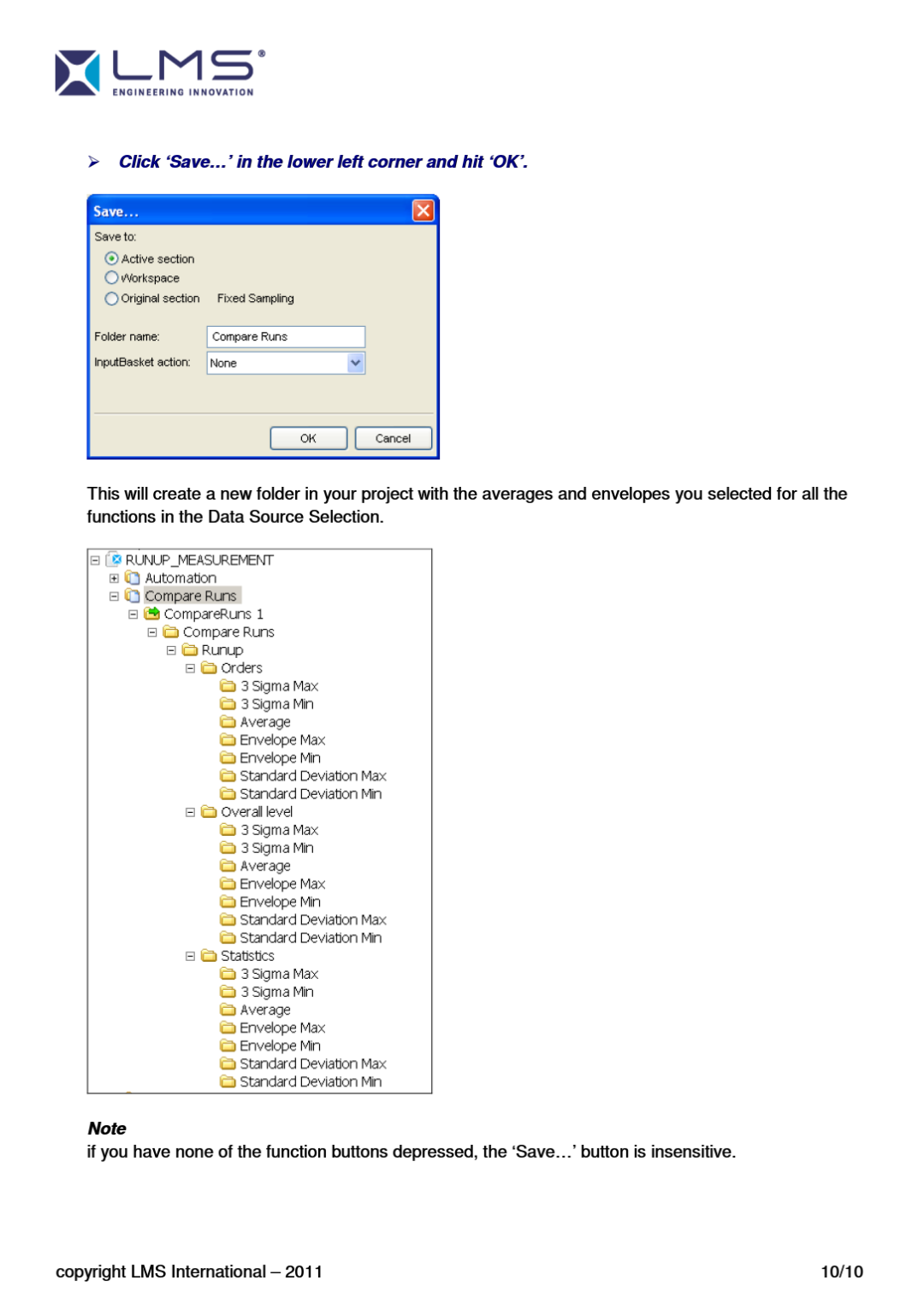
Task: Click folder icon of Compare Runs beneath CompareRuns 1
Action: (x=171, y=631)
